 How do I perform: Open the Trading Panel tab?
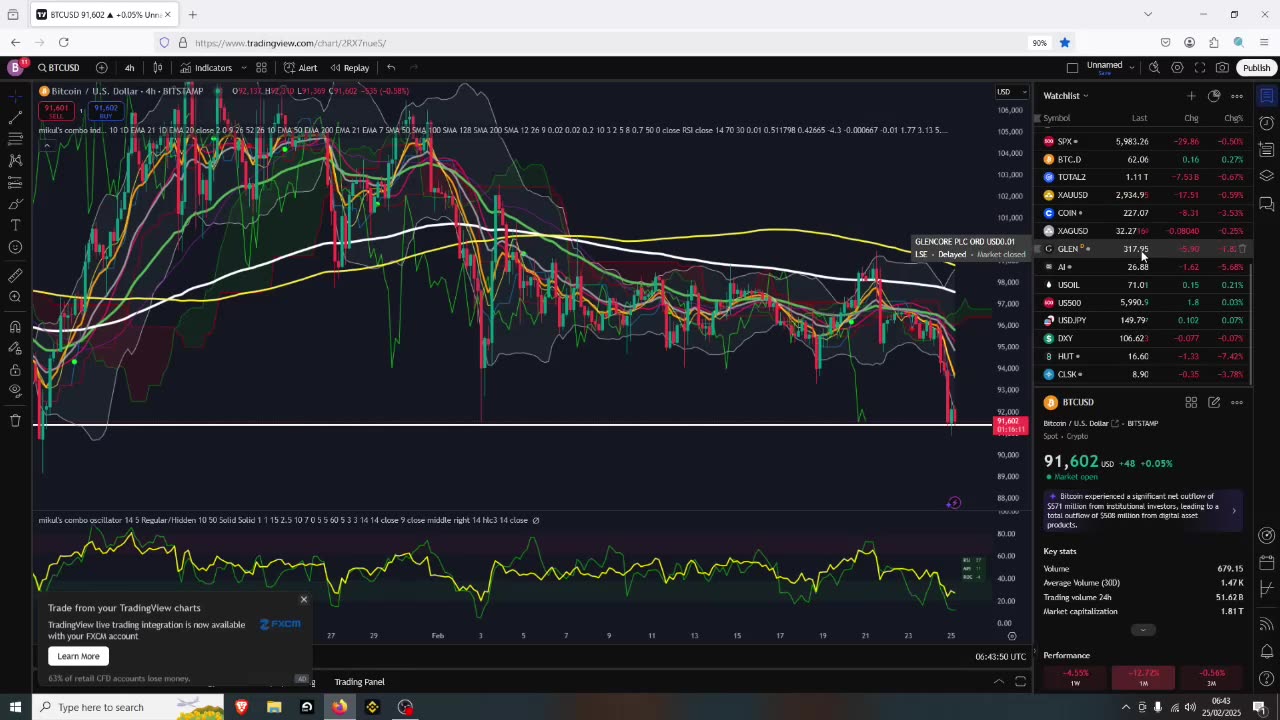point(359,682)
